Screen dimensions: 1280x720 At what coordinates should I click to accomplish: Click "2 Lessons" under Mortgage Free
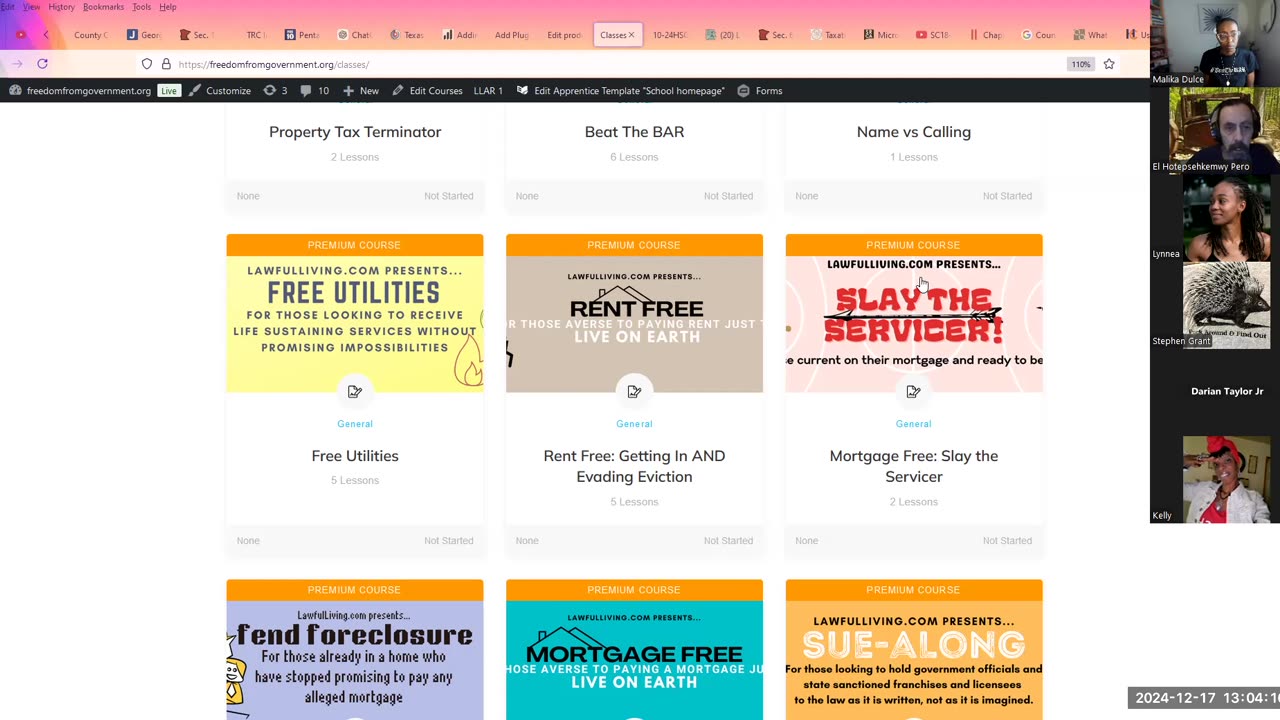pyautogui.click(x=913, y=502)
